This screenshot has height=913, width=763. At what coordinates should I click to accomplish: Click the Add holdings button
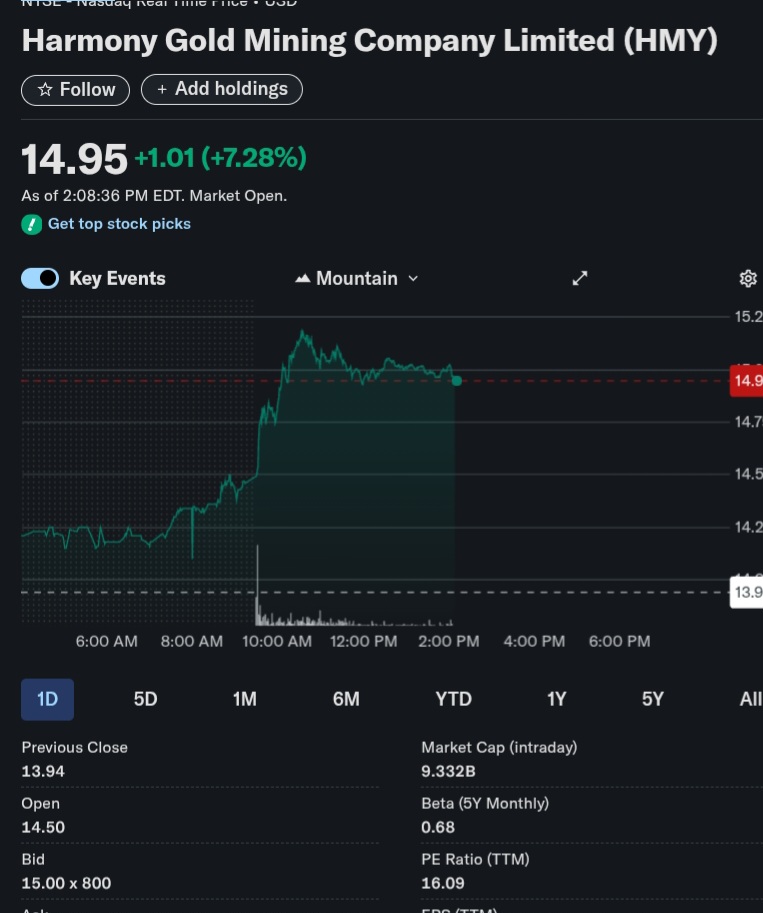click(x=222, y=90)
